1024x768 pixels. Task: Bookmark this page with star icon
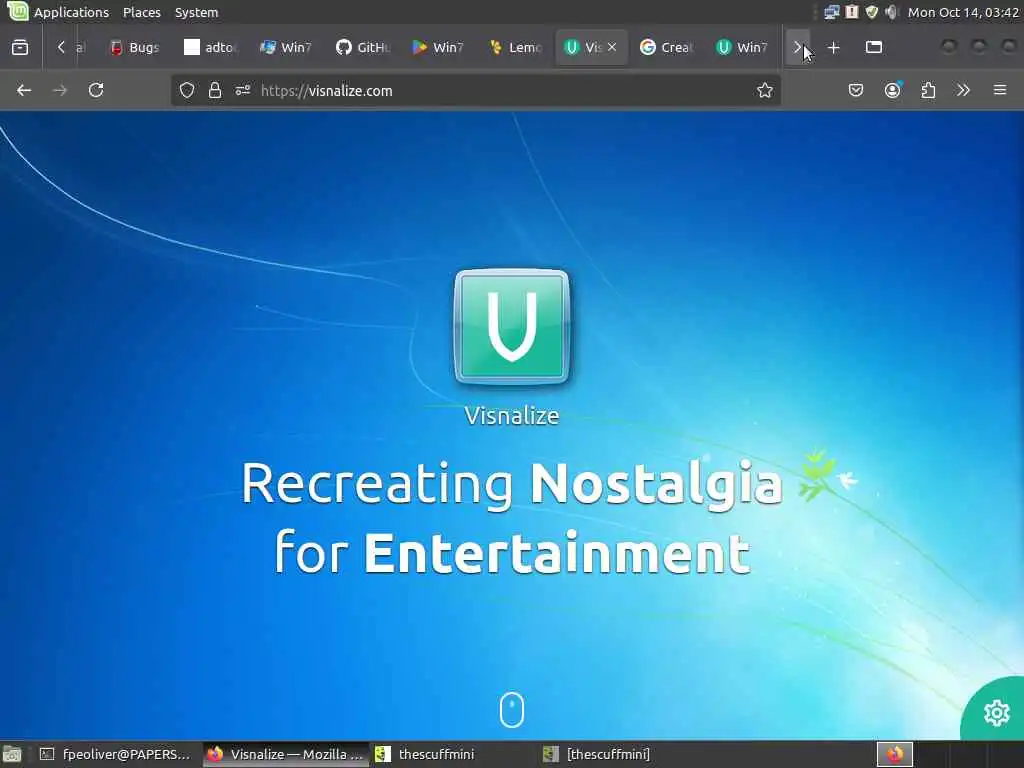click(x=765, y=90)
